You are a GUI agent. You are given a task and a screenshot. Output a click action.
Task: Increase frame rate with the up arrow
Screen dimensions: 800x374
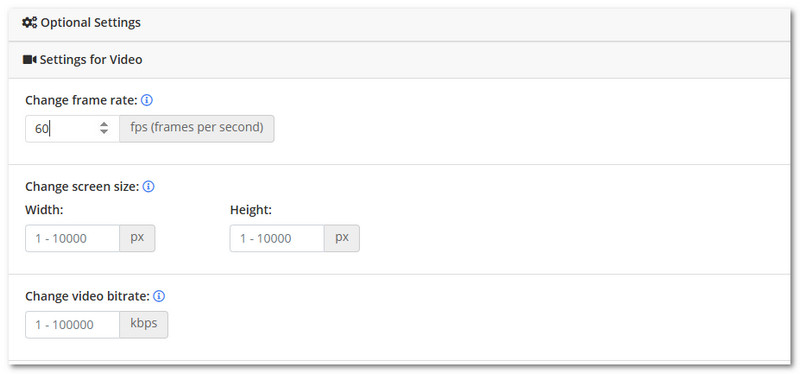point(104,124)
